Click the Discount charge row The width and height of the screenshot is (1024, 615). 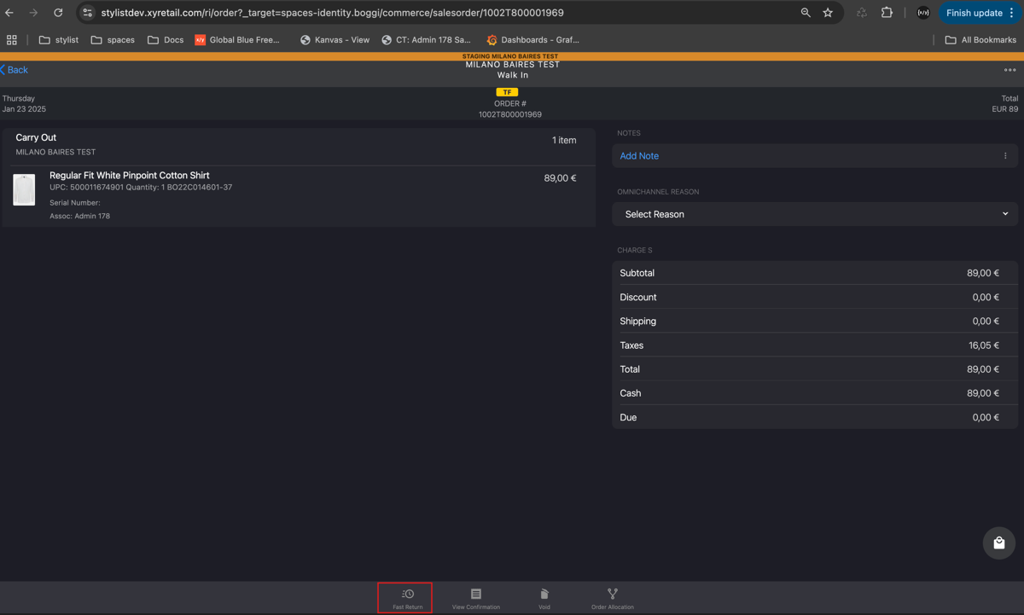pyautogui.click(x=814, y=297)
